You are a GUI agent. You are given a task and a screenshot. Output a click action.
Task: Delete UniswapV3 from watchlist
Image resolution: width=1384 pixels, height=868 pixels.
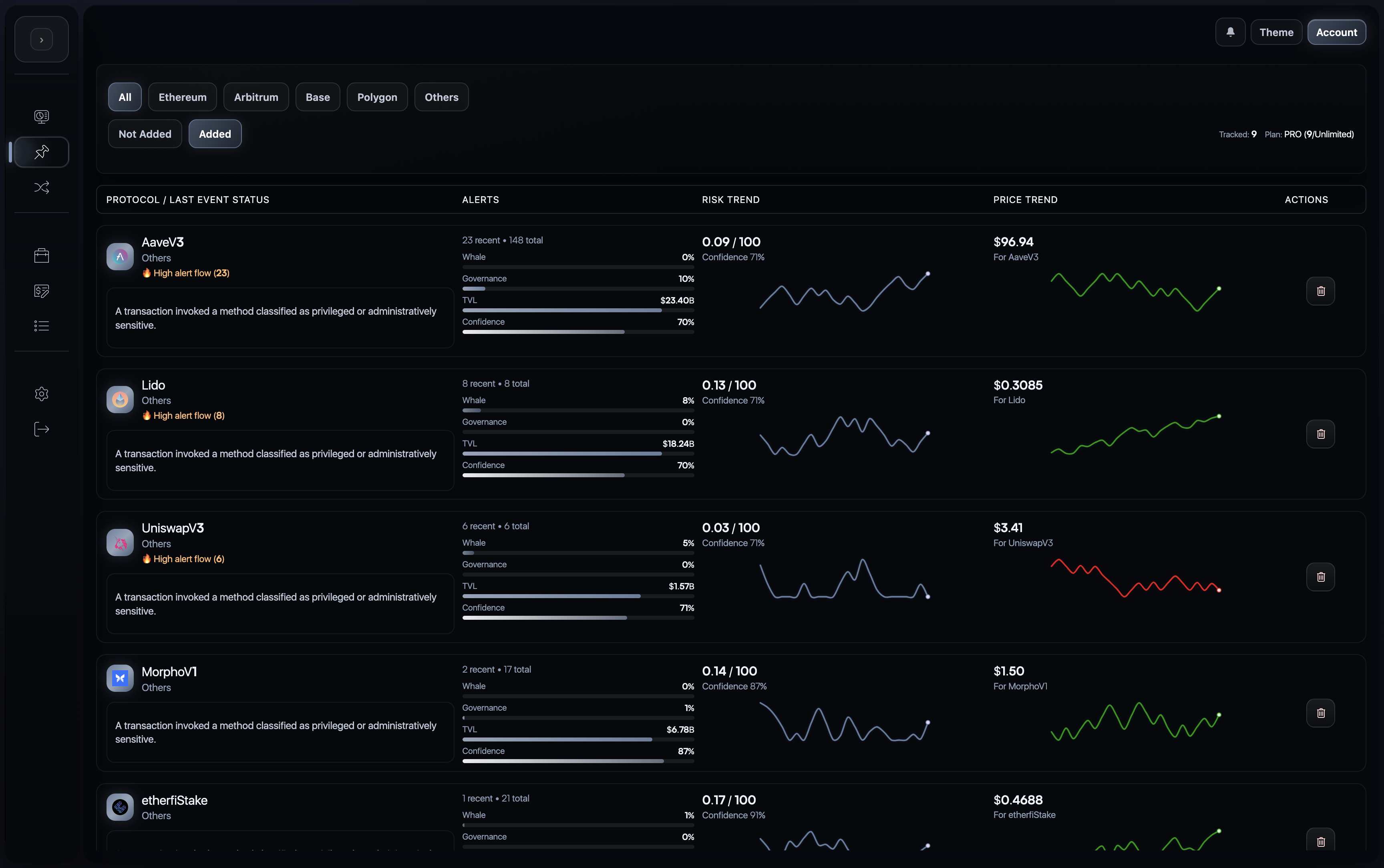pyautogui.click(x=1320, y=577)
